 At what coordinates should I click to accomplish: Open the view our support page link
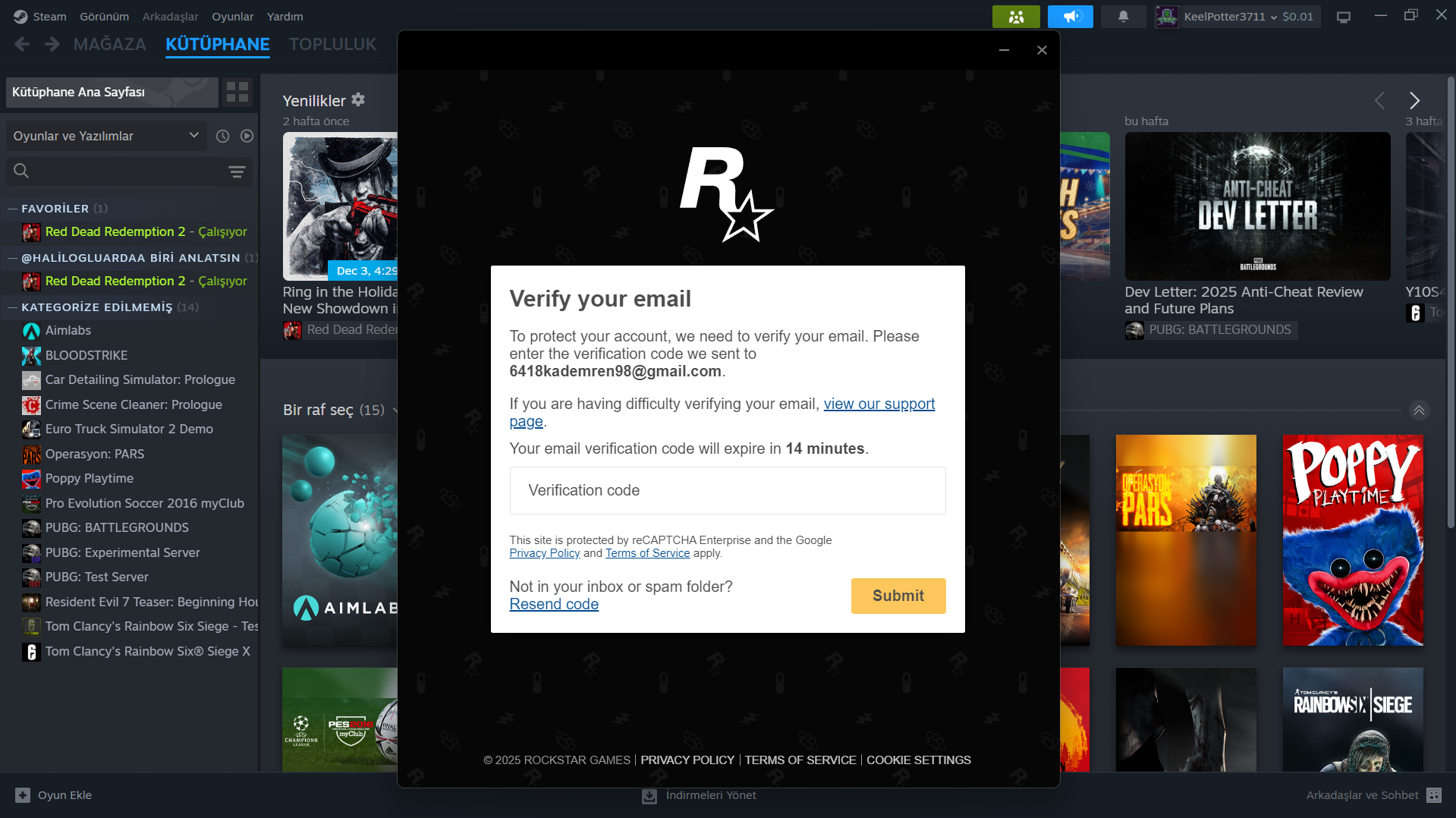click(x=879, y=404)
